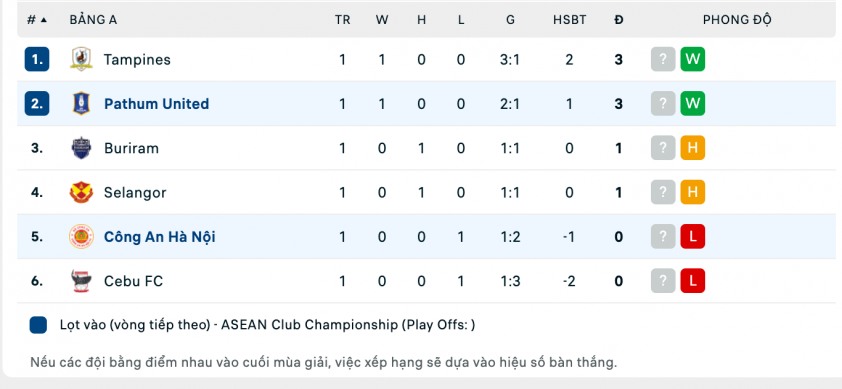Sort standings by the Đ points column
The image size is (842, 389).
(619, 20)
